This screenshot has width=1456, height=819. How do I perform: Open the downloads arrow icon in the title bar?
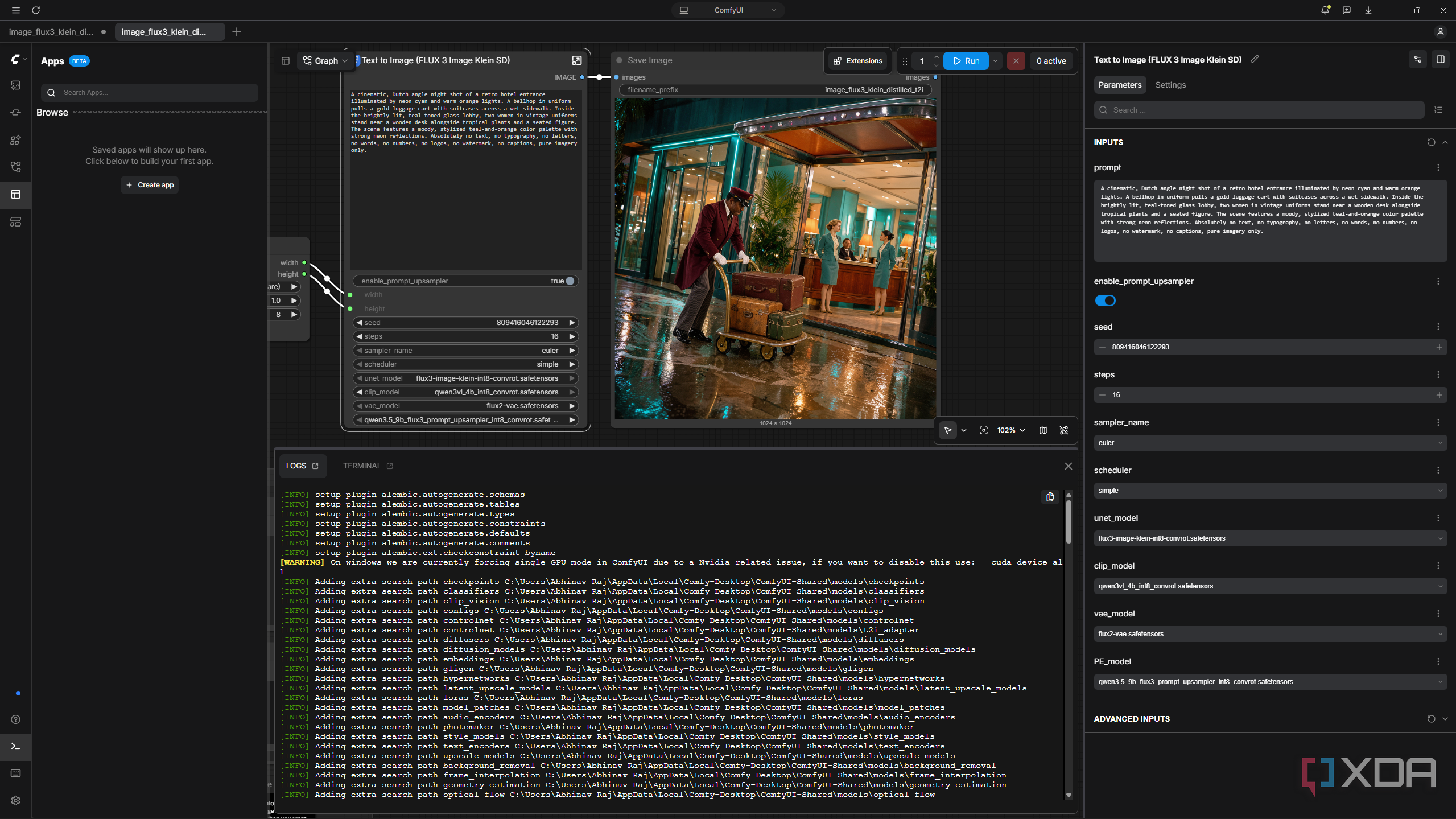coord(1368,10)
